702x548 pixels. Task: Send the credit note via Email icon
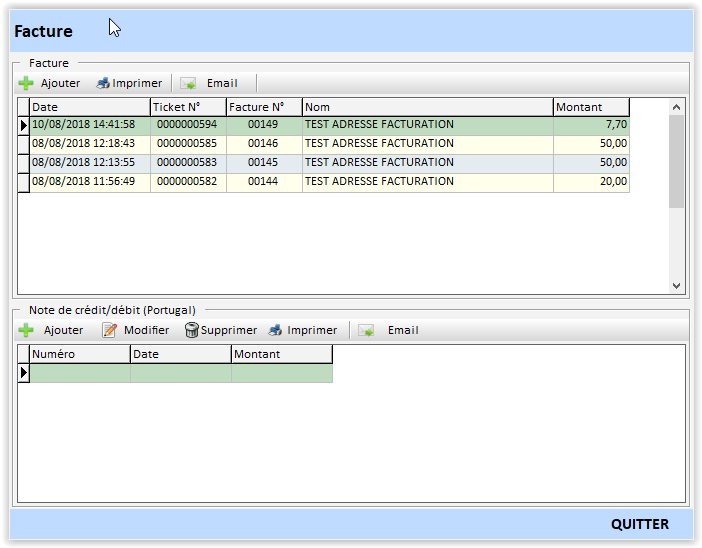click(366, 330)
